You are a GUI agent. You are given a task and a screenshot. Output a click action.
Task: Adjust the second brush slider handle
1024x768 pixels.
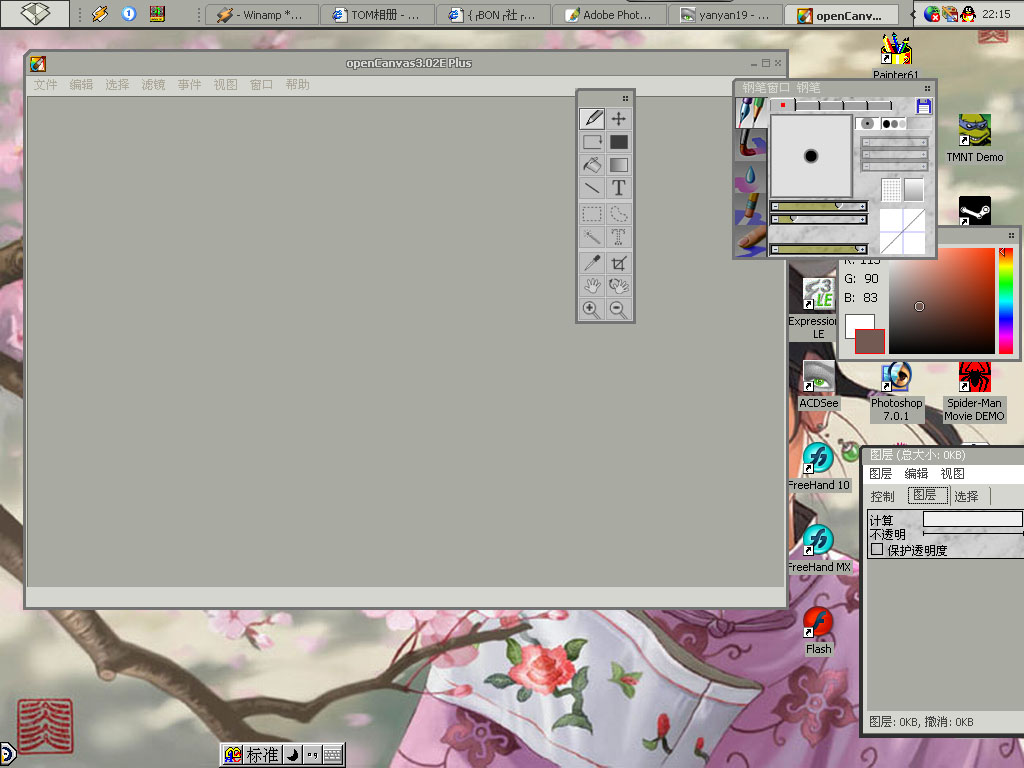click(x=793, y=219)
